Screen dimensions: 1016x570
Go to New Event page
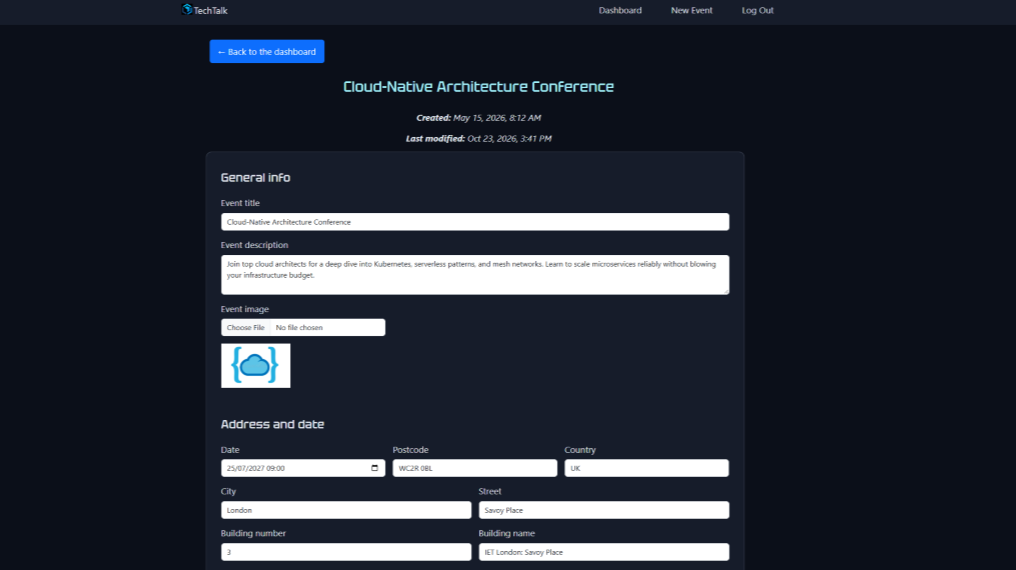point(691,10)
